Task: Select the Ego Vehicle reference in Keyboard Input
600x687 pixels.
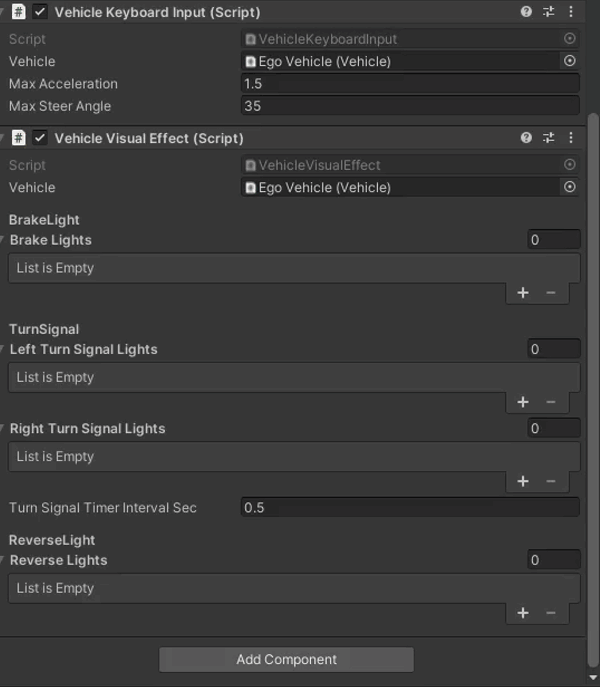Action: 400,61
